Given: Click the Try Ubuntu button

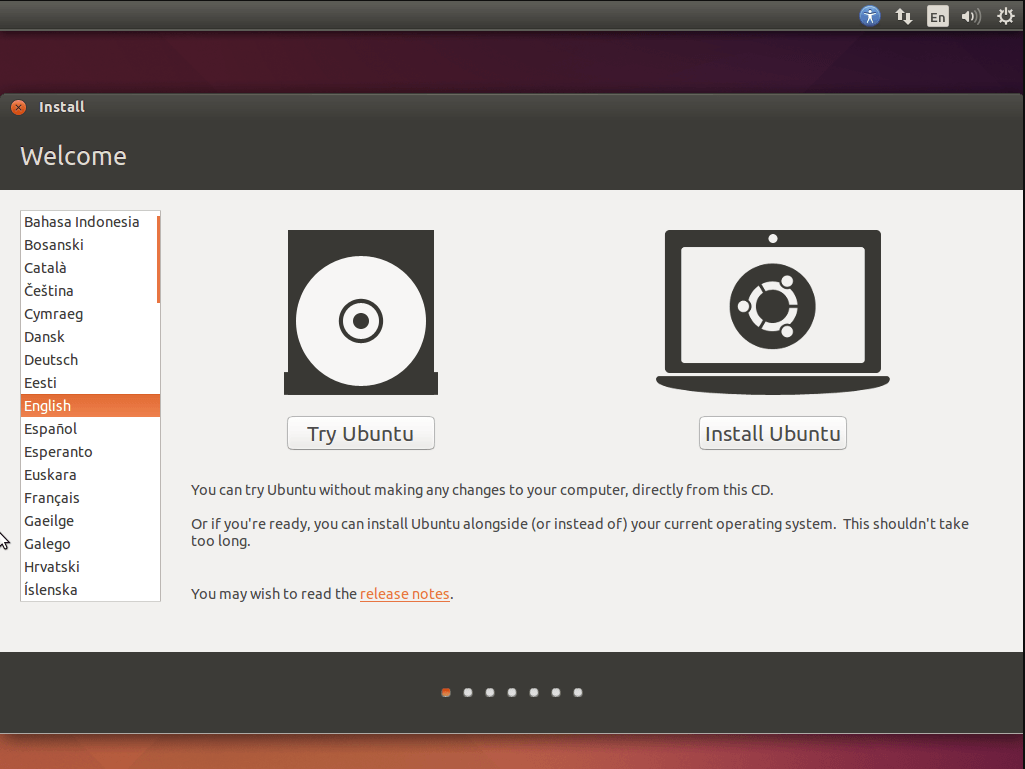Looking at the screenshot, I should point(361,433).
